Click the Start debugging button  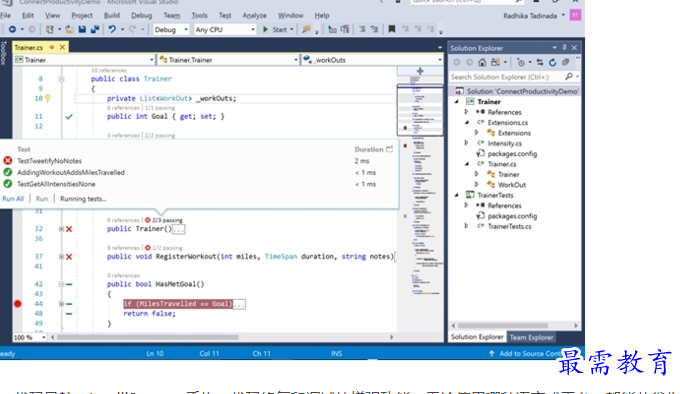[x=277, y=29]
